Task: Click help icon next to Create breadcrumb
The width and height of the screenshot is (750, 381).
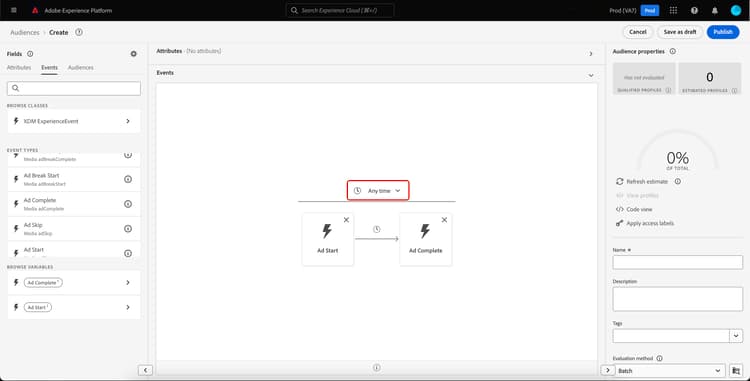Action: (x=79, y=32)
